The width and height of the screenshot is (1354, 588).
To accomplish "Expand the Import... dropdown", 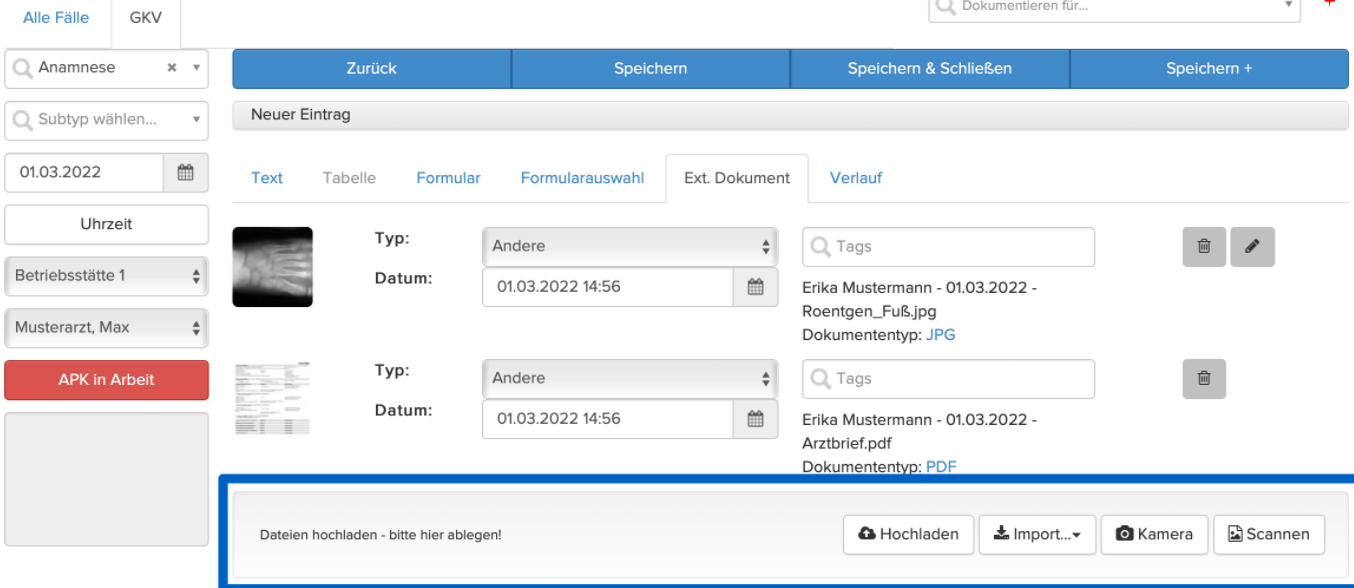I will 1037,534.
